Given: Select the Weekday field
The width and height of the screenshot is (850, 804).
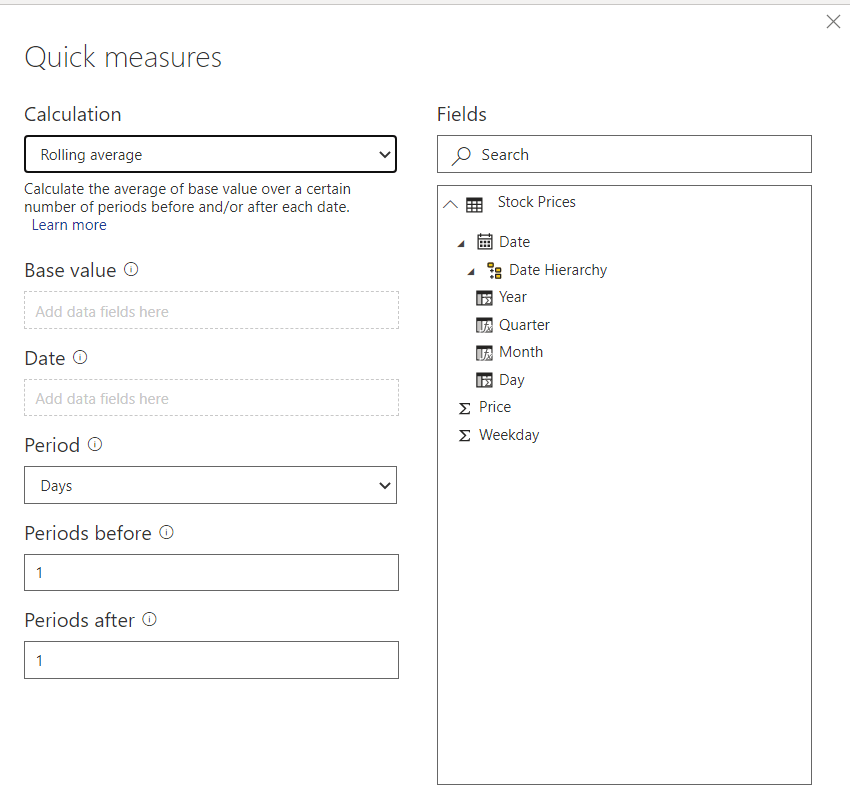Looking at the screenshot, I should click(509, 435).
